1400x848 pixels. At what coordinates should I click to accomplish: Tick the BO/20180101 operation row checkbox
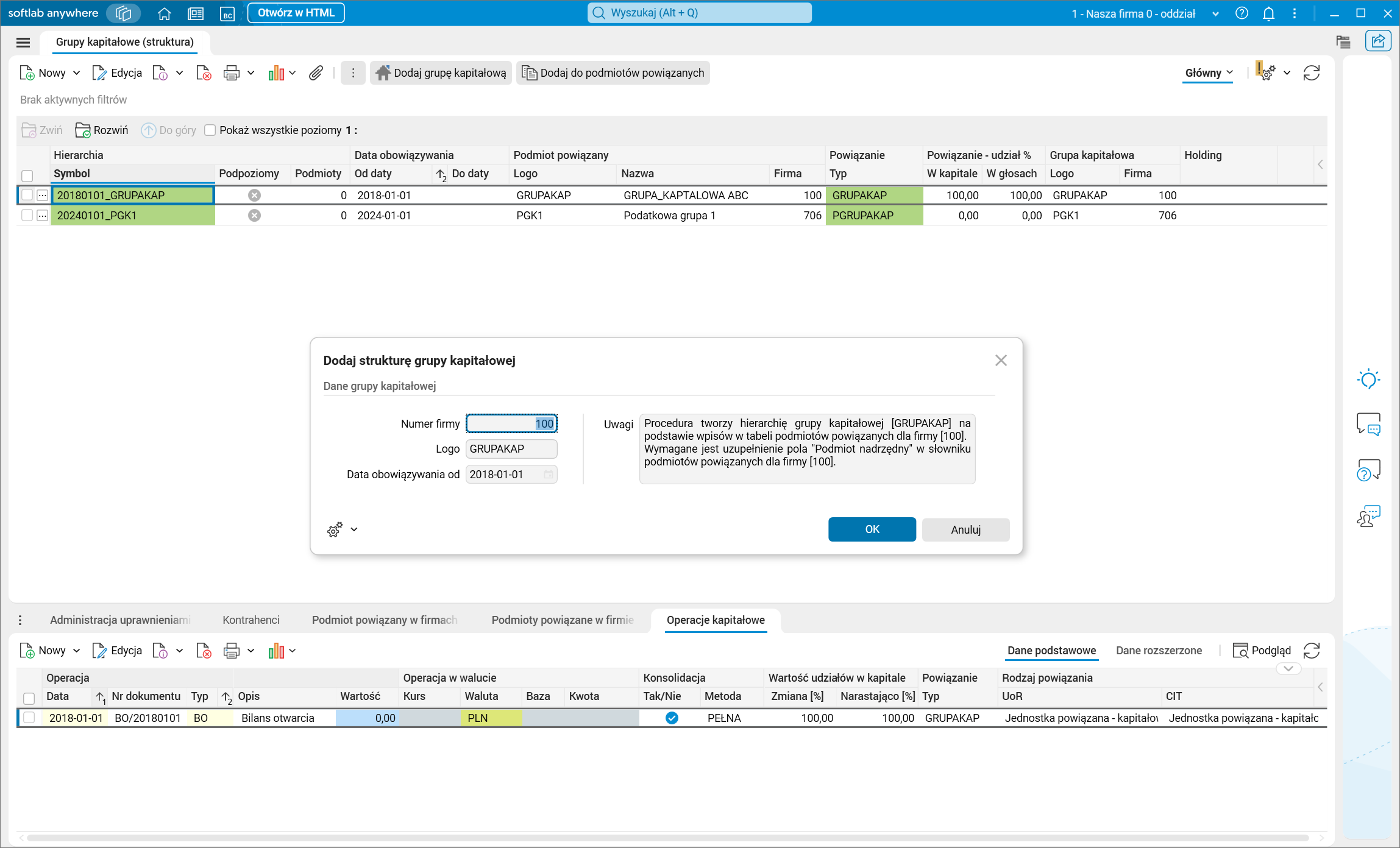coord(29,718)
